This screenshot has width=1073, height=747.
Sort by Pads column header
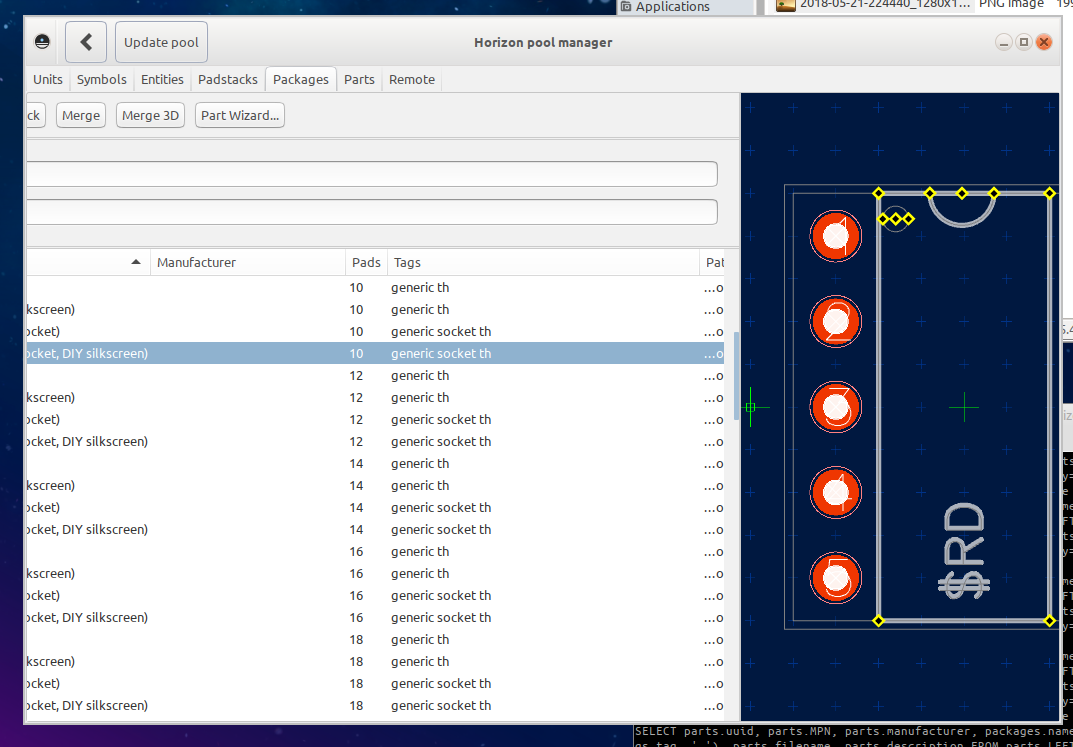click(366, 262)
